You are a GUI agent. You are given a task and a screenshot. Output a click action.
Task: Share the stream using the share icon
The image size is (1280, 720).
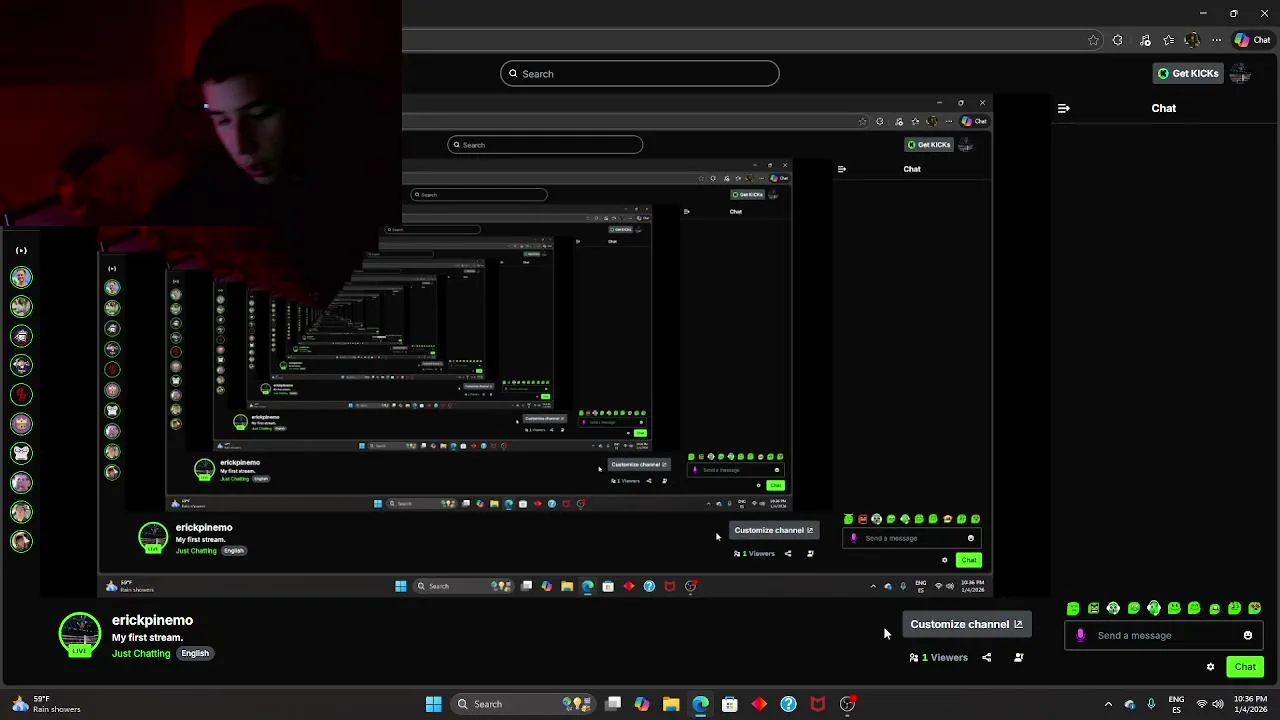986,657
